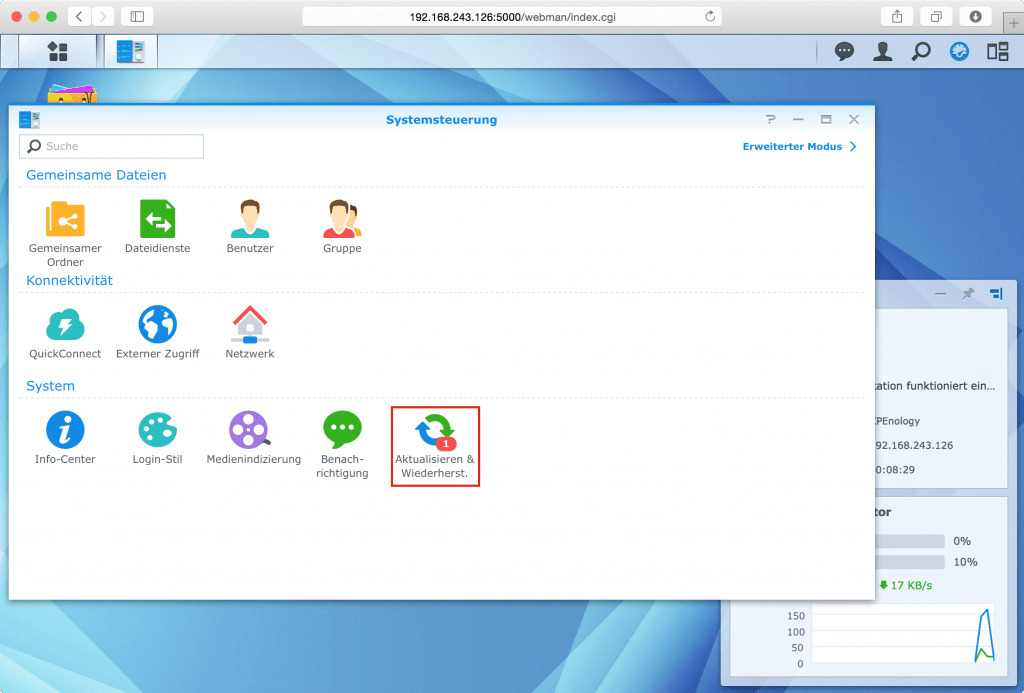Viewport: 1024px width, 693px height.
Task: Open Medienindizierung settings
Action: (x=253, y=438)
